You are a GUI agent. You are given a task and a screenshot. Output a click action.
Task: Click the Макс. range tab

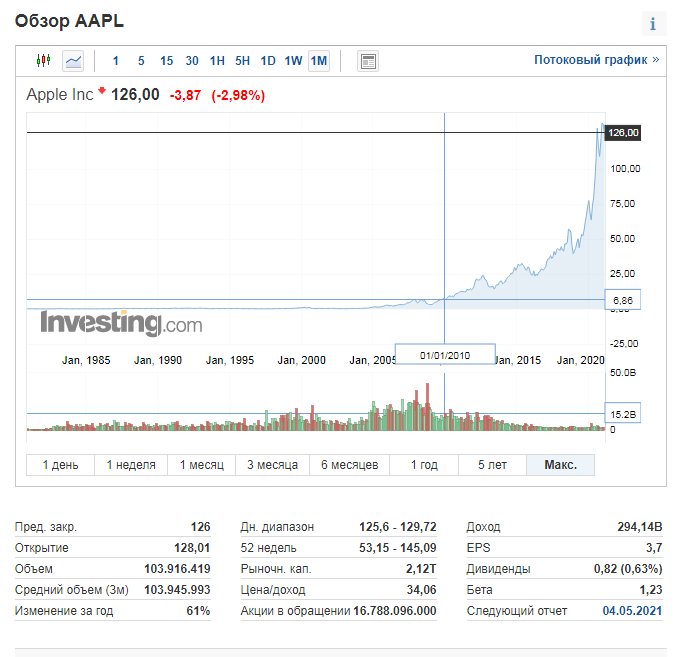(560, 465)
